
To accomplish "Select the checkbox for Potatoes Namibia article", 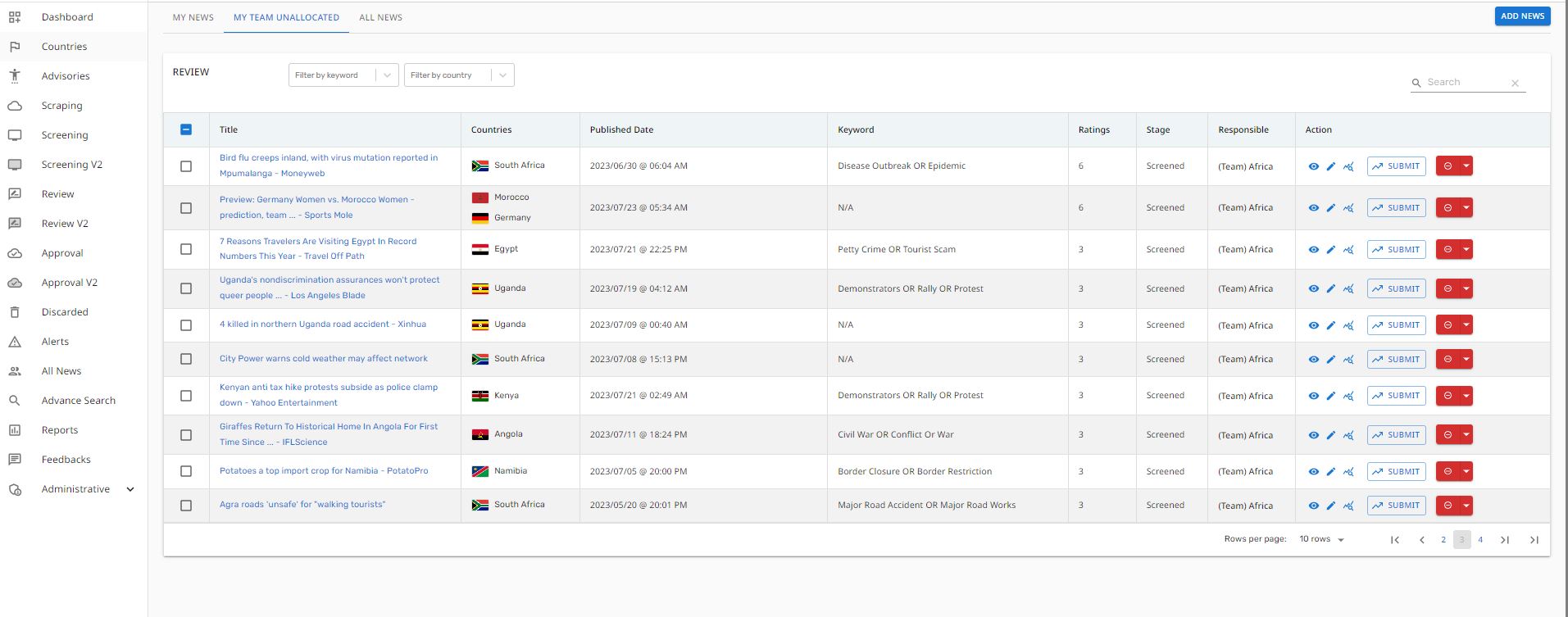I will point(186,471).
